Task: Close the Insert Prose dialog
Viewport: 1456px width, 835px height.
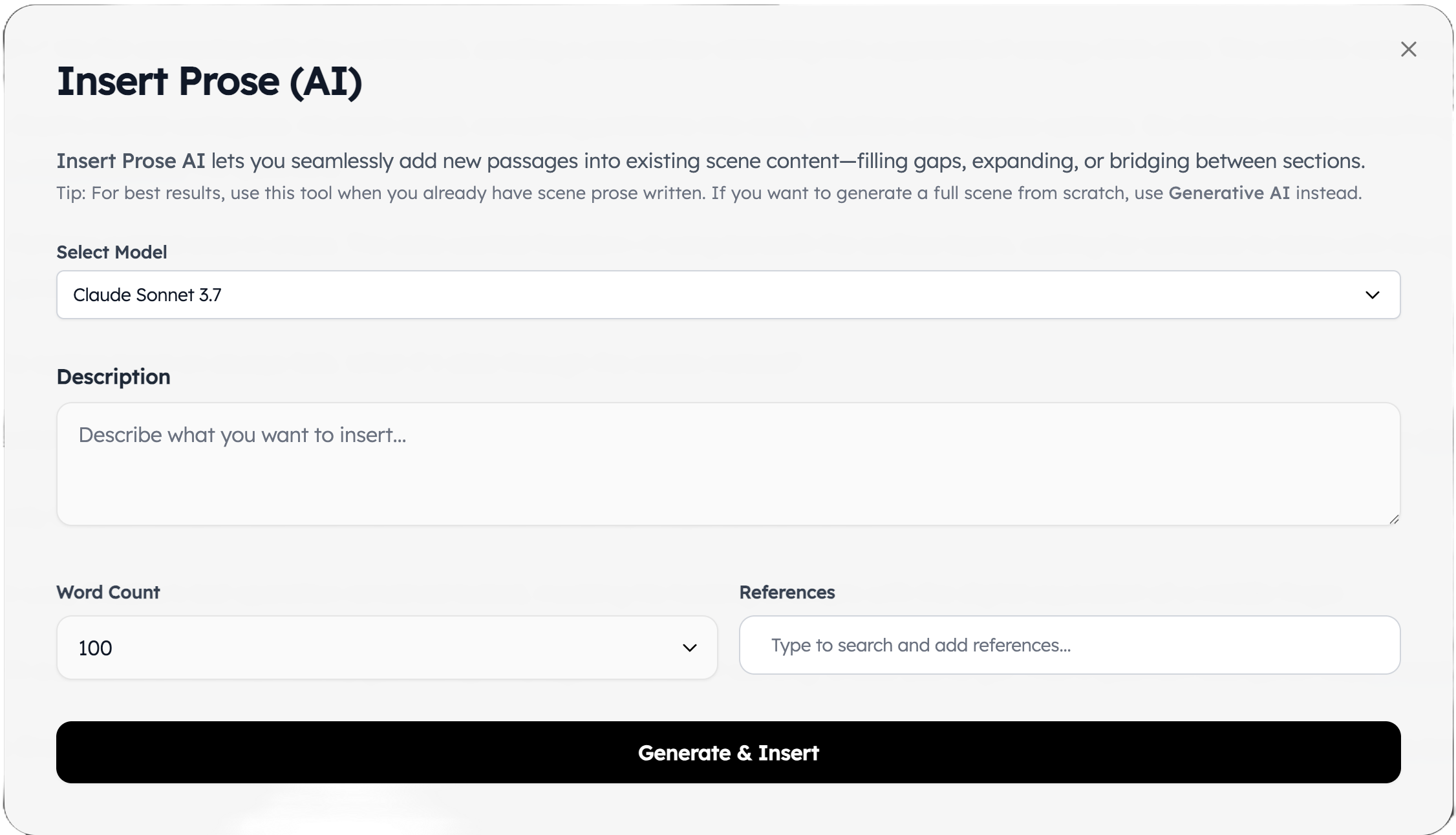Action: coord(1408,49)
